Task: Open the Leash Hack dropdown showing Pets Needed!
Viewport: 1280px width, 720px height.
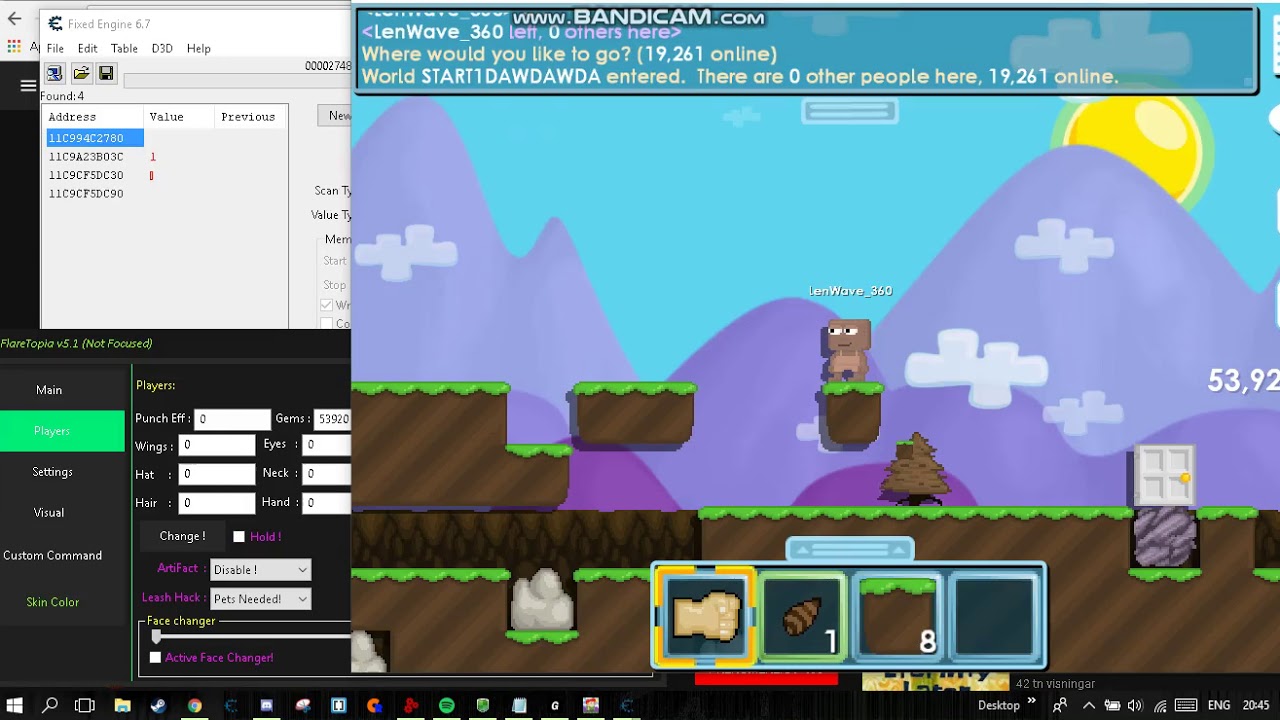Action: click(261, 599)
